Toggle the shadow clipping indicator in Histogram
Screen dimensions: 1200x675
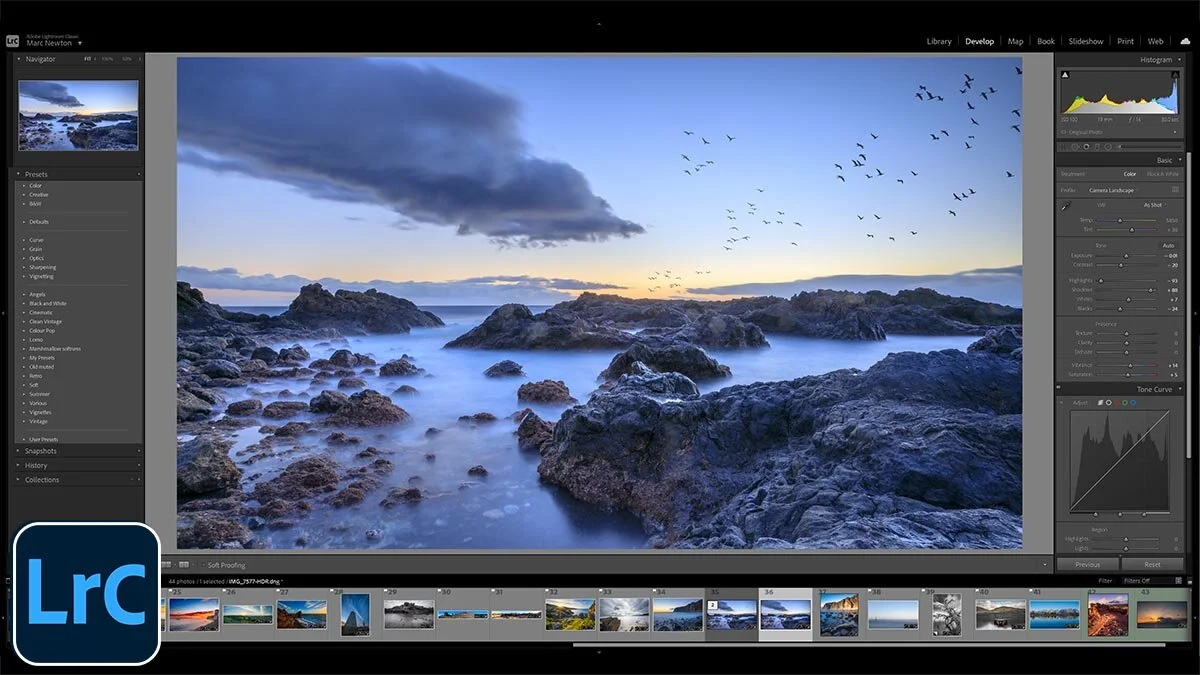[x=1066, y=74]
